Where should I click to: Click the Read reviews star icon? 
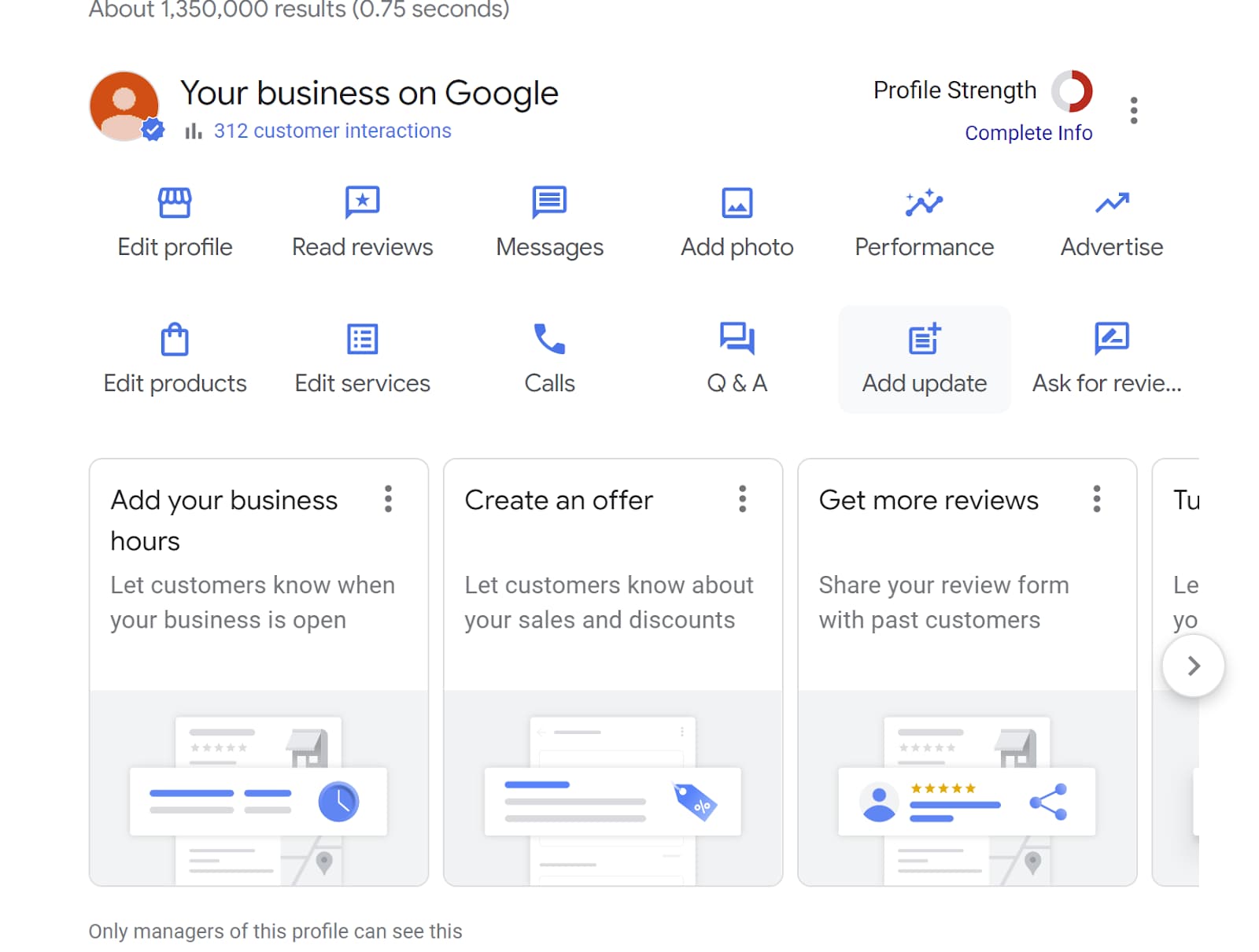(362, 203)
